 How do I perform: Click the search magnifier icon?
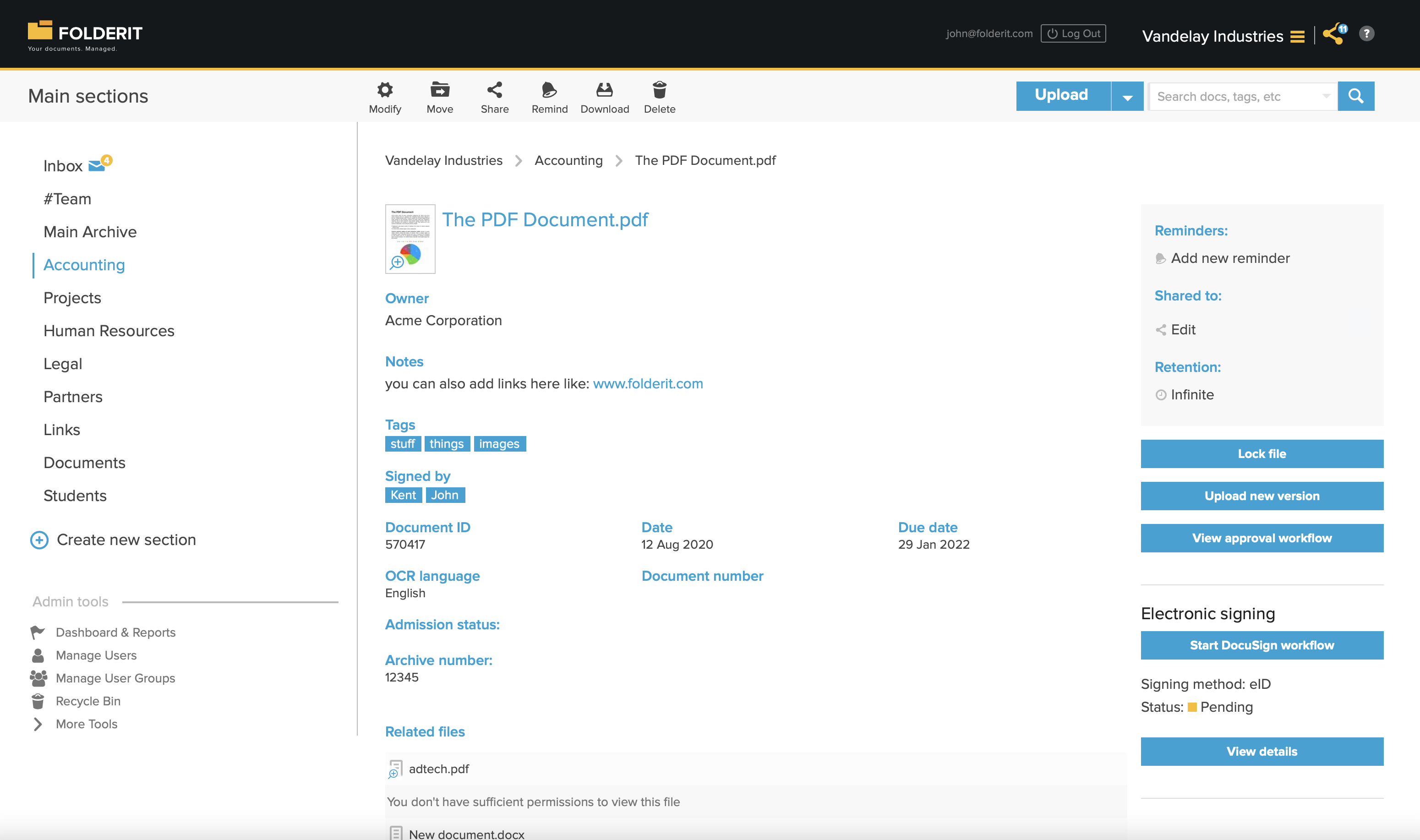click(1355, 96)
